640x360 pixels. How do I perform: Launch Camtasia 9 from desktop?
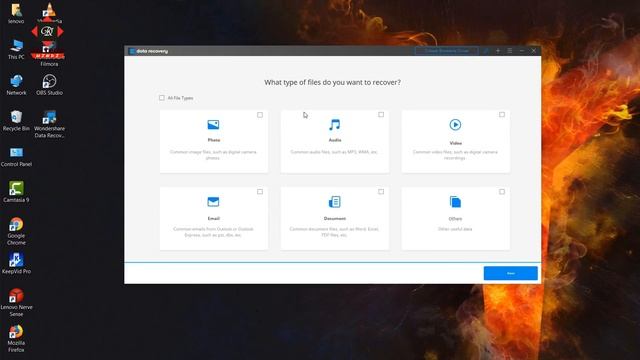tap(16, 189)
